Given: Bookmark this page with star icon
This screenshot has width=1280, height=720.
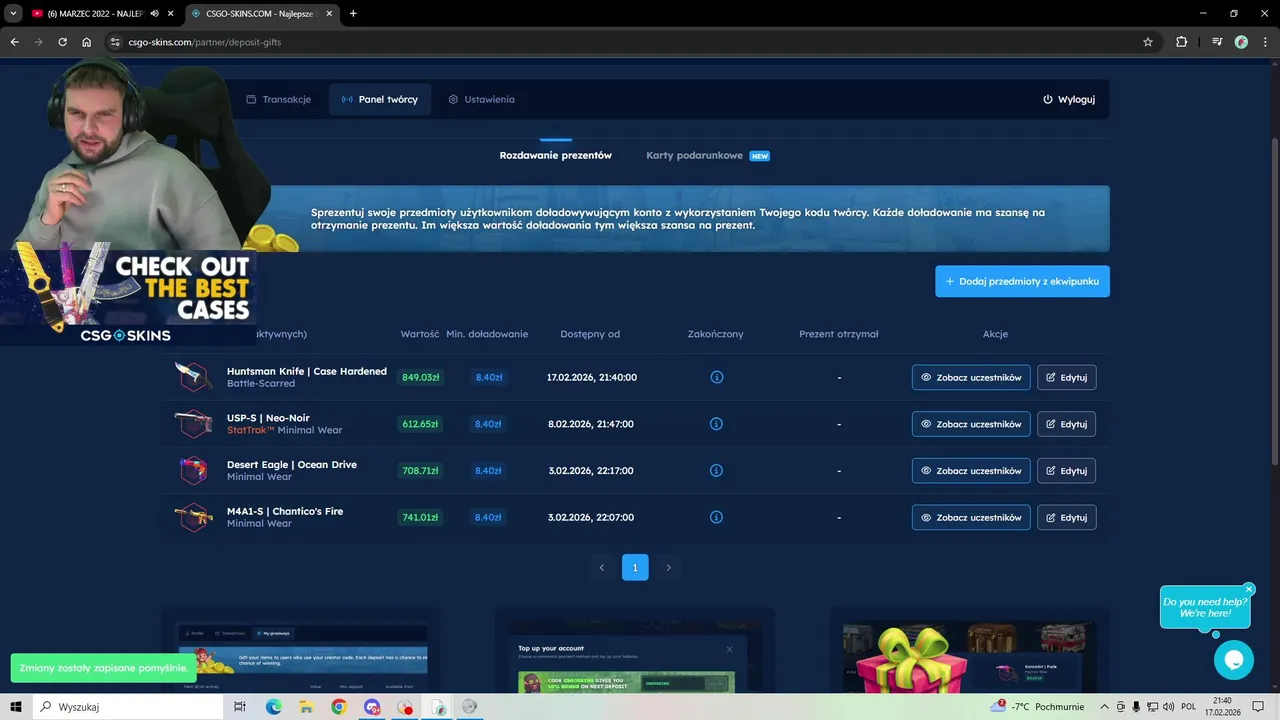Looking at the screenshot, I should pos(1148,42).
